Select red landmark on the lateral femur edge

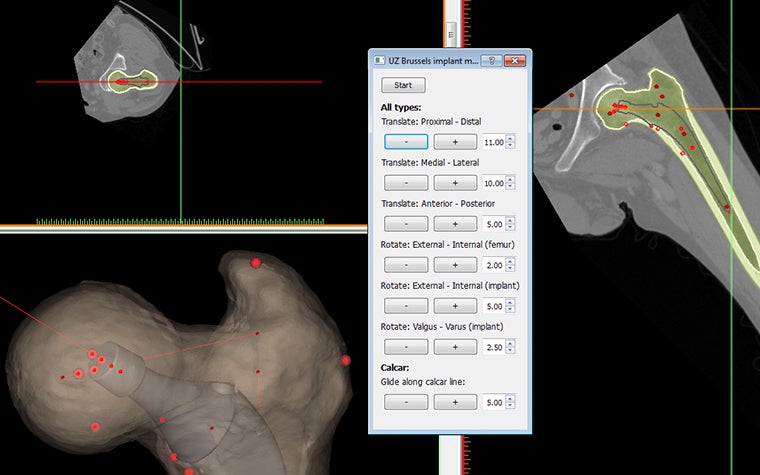[x=346, y=360]
